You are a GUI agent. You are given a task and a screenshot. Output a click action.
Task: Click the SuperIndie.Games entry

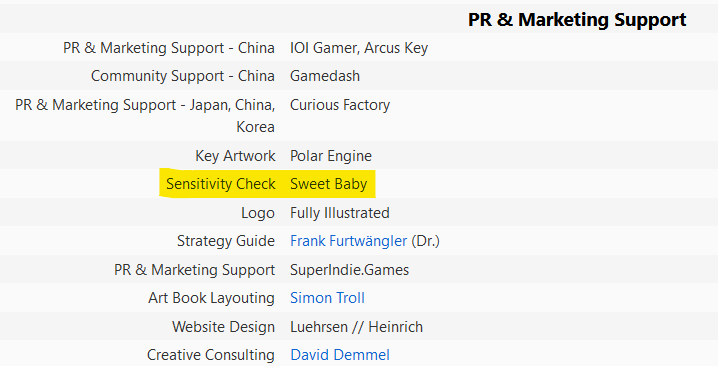349,270
